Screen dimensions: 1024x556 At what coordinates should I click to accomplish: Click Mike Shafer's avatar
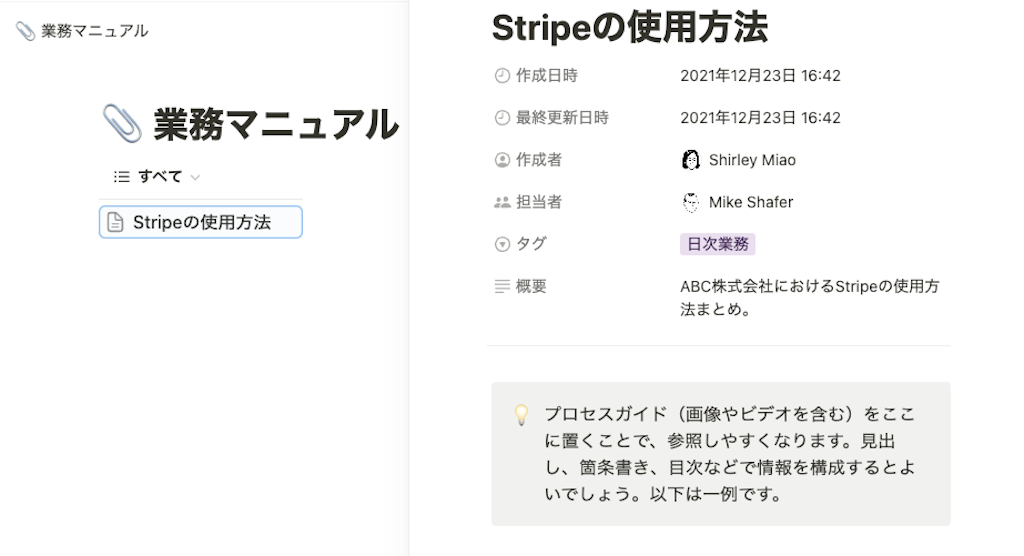click(690, 203)
